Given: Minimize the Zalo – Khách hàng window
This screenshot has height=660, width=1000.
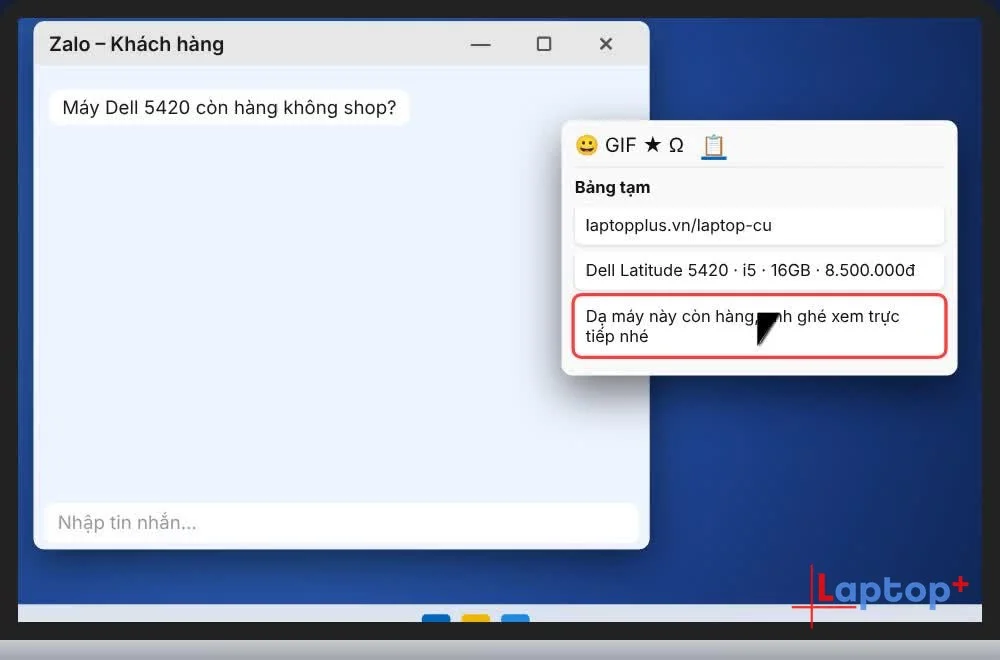Looking at the screenshot, I should coord(480,44).
